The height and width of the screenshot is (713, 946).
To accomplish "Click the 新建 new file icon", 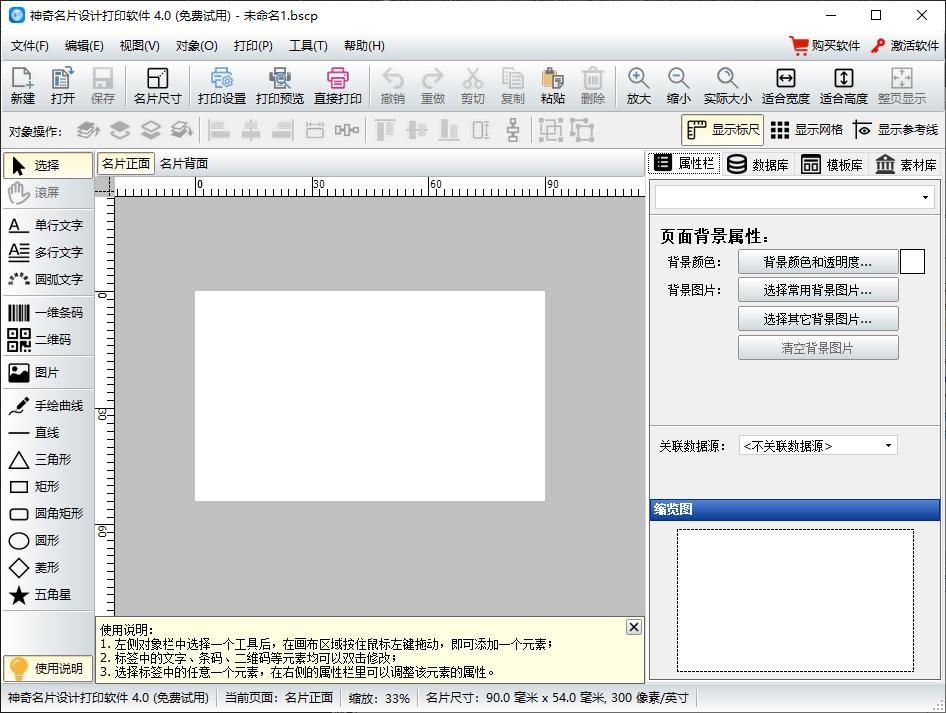I will tap(23, 86).
